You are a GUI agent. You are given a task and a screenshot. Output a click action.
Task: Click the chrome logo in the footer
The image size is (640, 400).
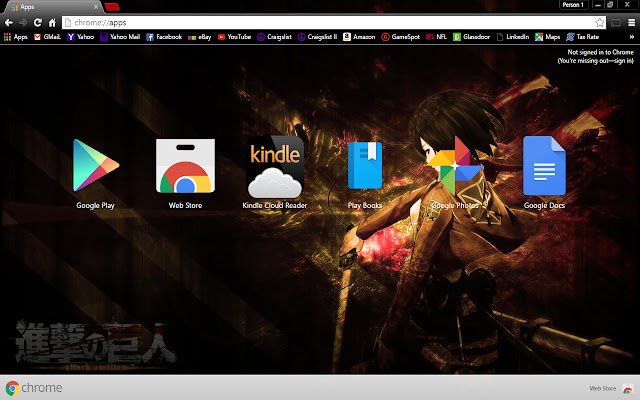(34, 388)
